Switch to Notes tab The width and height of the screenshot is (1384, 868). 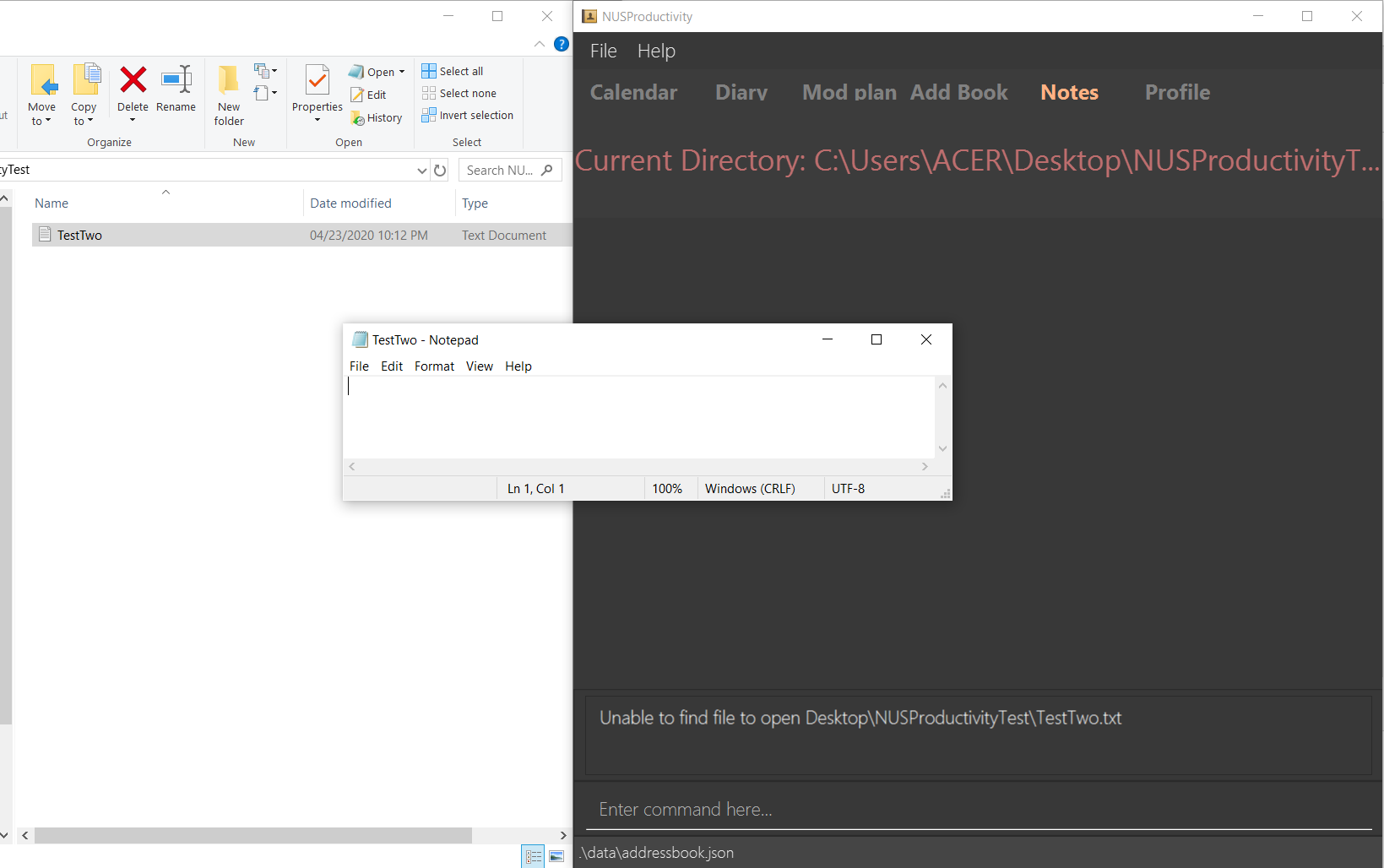[x=1069, y=92]
